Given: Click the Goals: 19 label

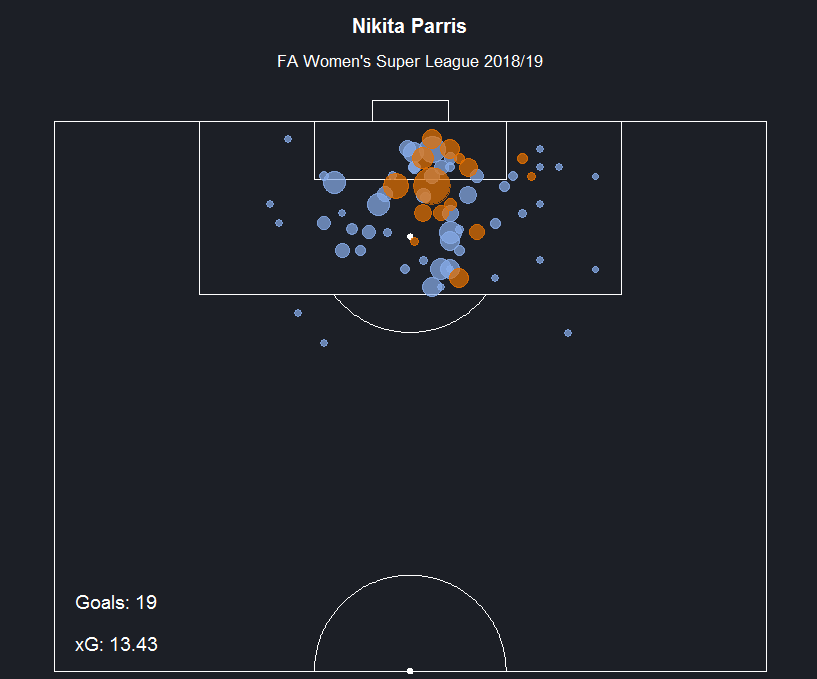Looking at the screenshot, I should (116, 602).
